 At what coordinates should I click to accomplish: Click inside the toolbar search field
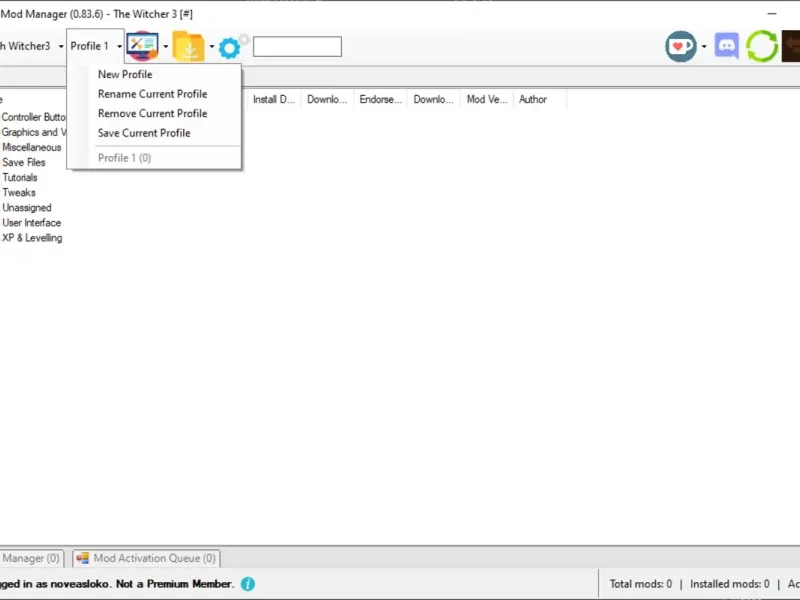coord(297,46)
